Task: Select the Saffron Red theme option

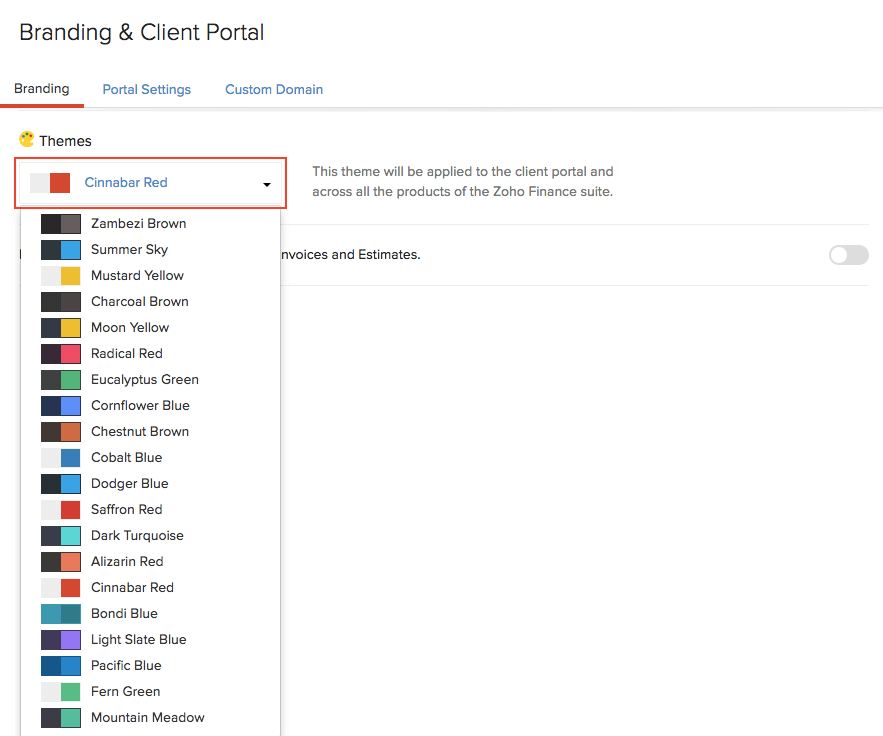Action: coord(126,509)
